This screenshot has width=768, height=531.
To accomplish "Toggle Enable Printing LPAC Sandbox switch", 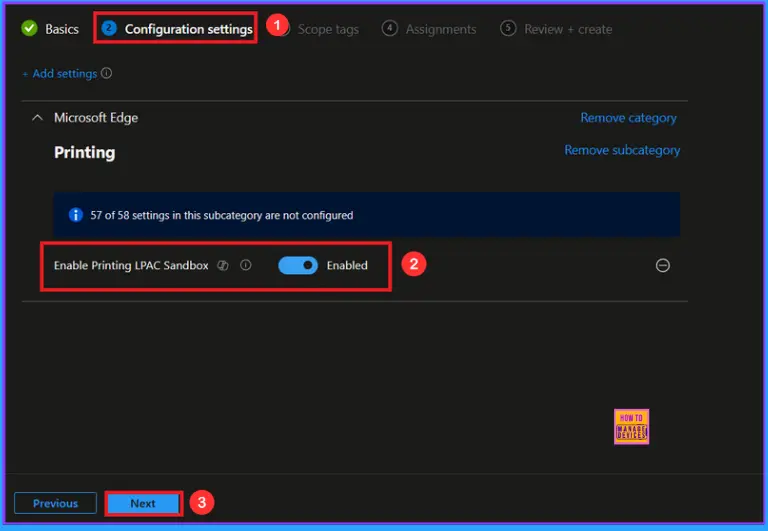I will [298, 265].
